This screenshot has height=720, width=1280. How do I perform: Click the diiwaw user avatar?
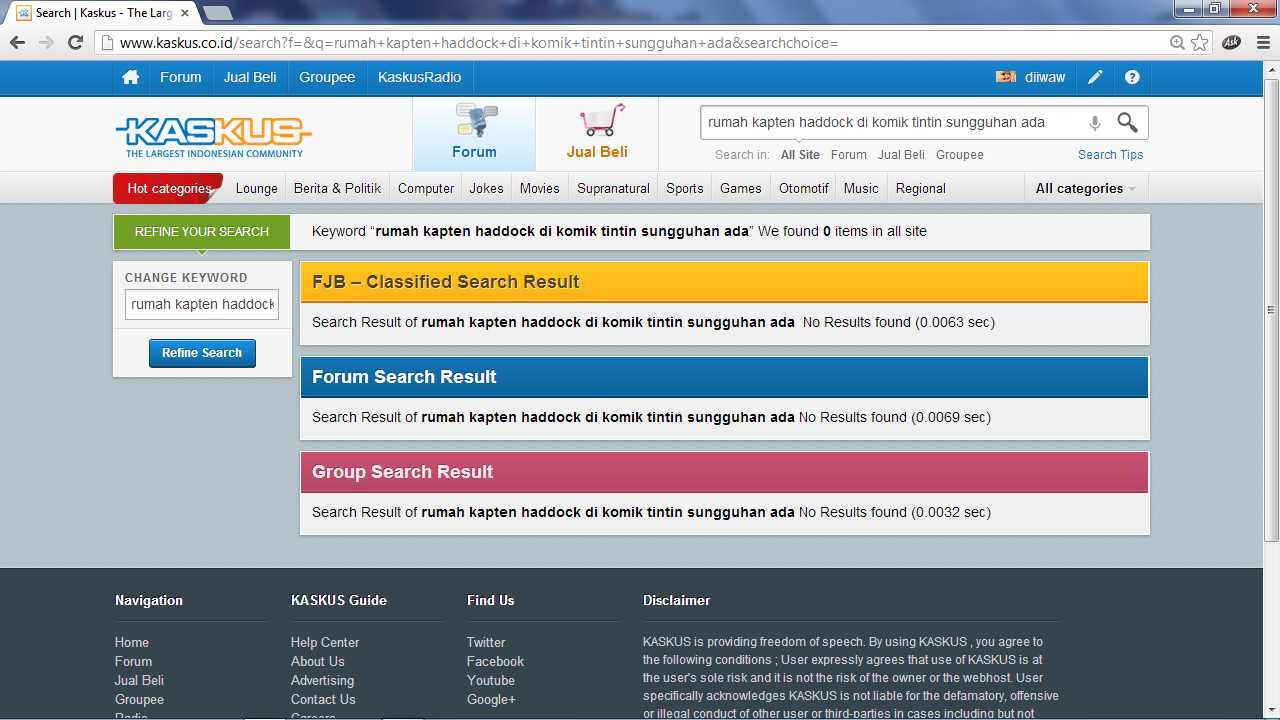click(x=1006, y=77)
